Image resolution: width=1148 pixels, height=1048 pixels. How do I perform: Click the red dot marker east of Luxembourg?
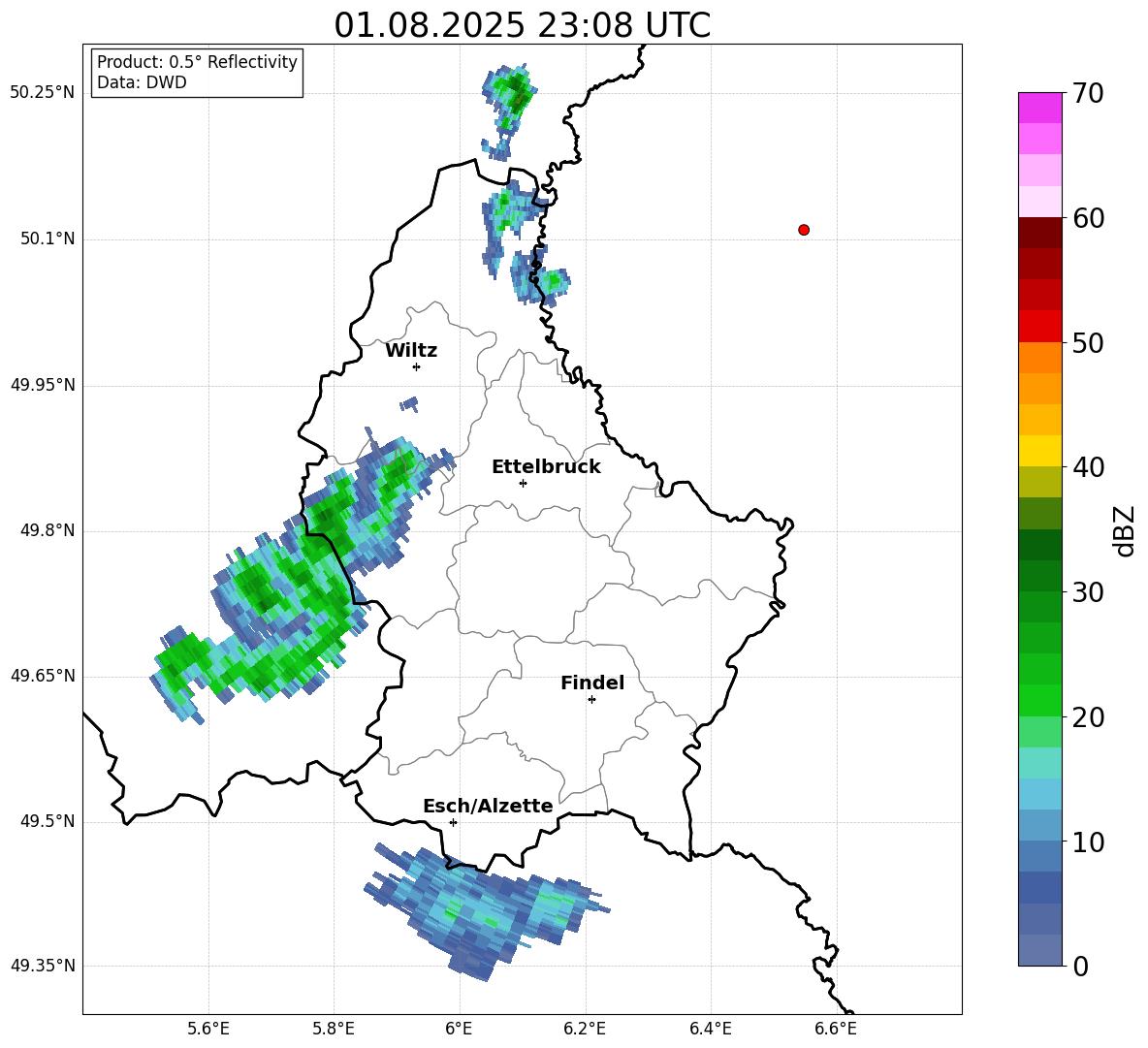click(803, 230)
